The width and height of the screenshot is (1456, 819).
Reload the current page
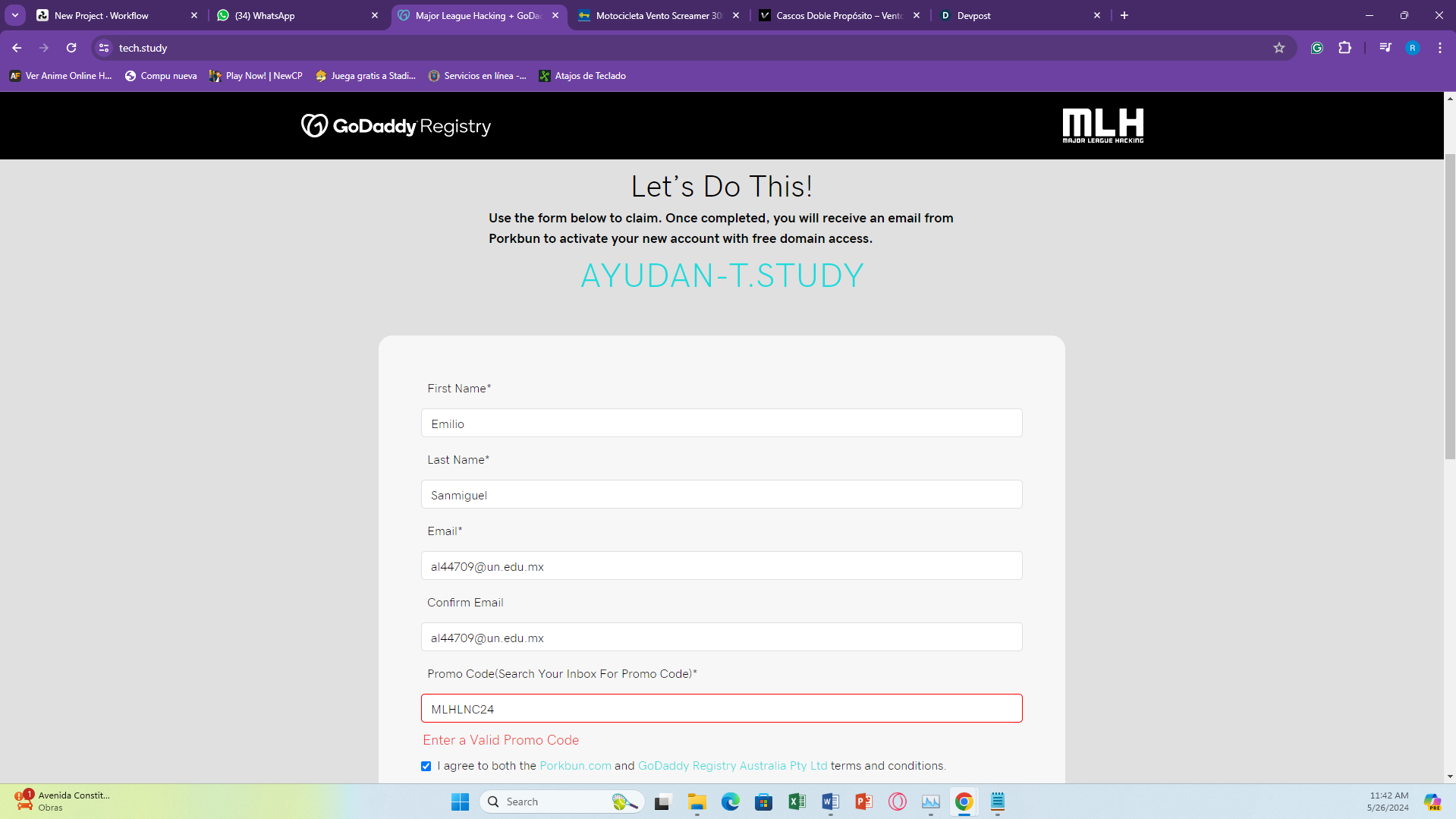[x=71, y=48]
